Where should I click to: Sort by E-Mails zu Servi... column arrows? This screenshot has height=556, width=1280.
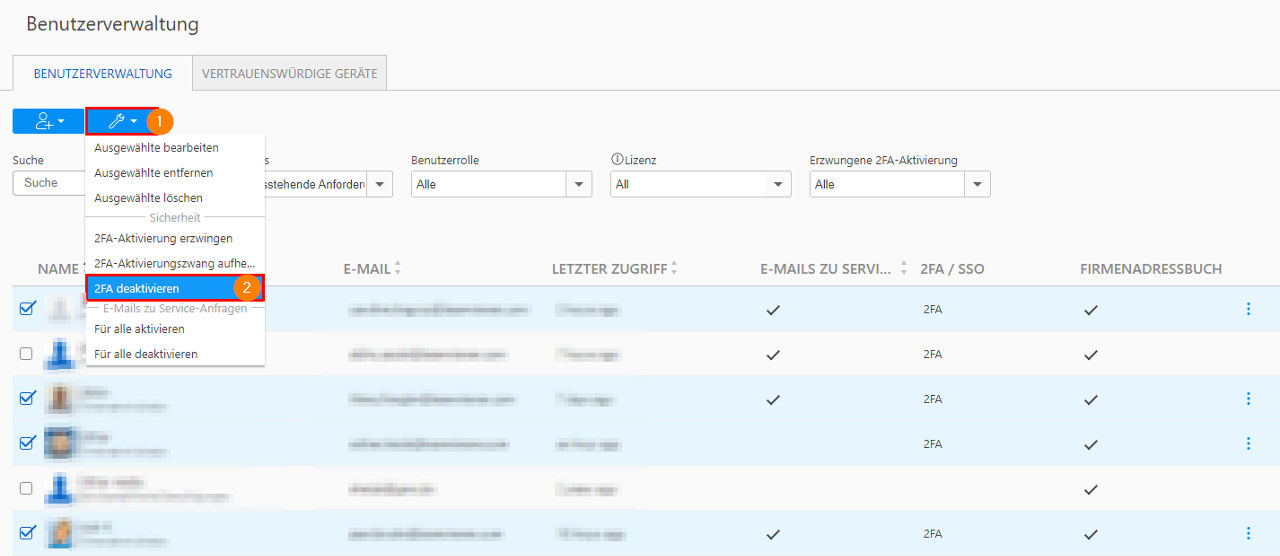[903, 268]
